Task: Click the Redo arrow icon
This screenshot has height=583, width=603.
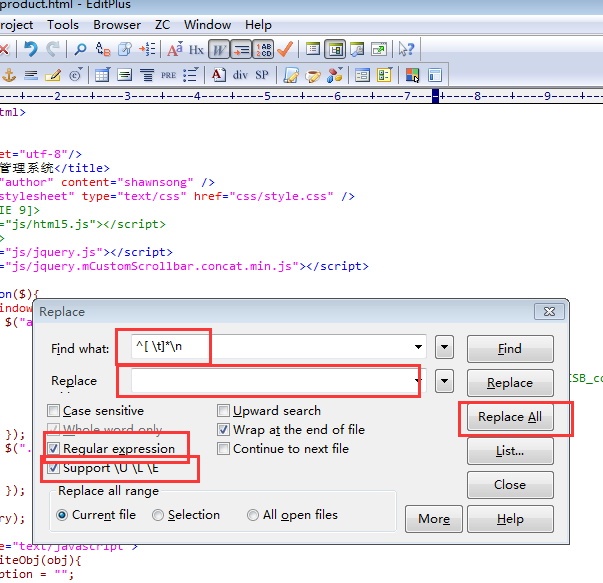Action: (53, 49)
